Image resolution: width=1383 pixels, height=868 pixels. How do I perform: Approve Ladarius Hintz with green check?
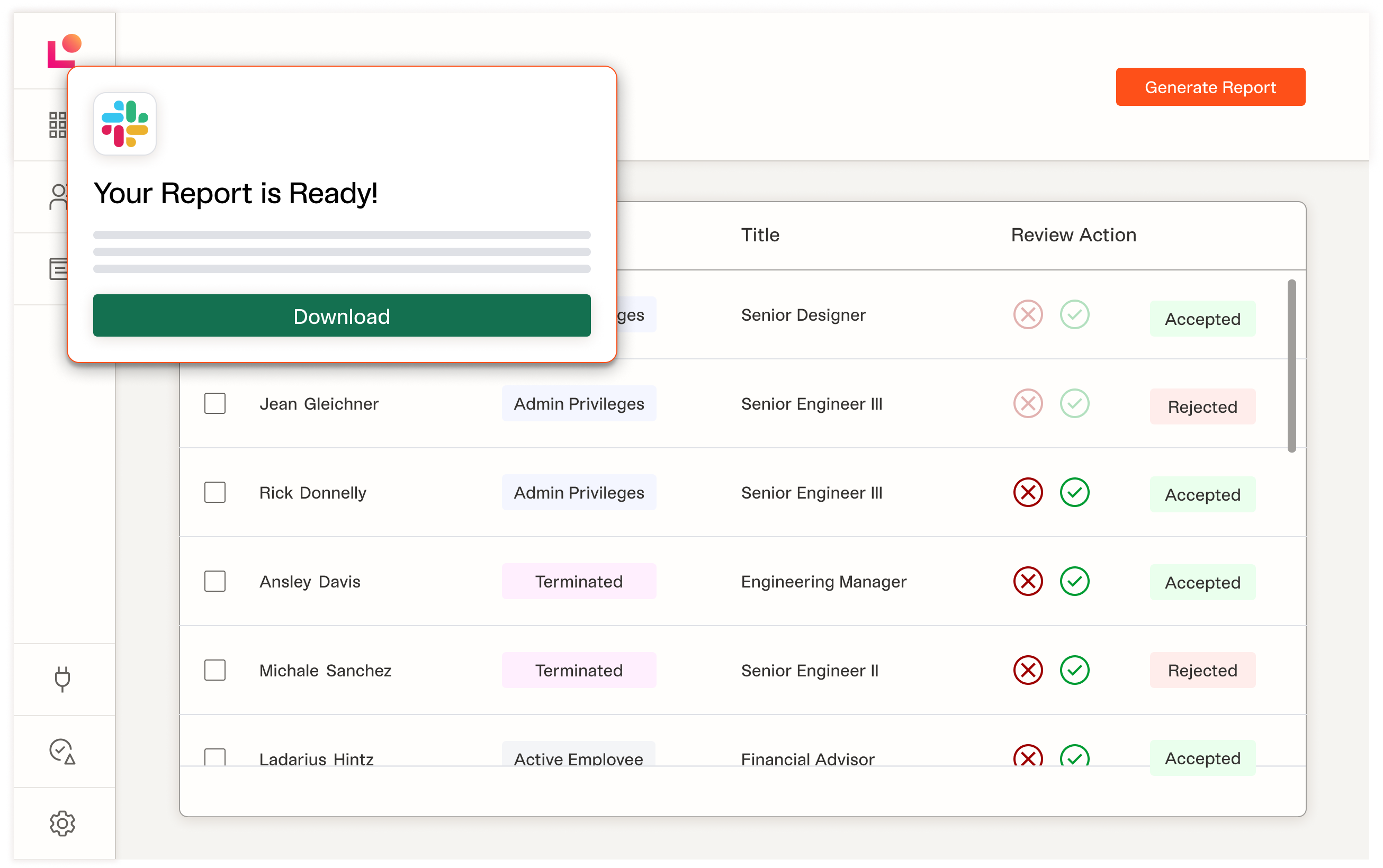pos(1074,757)
